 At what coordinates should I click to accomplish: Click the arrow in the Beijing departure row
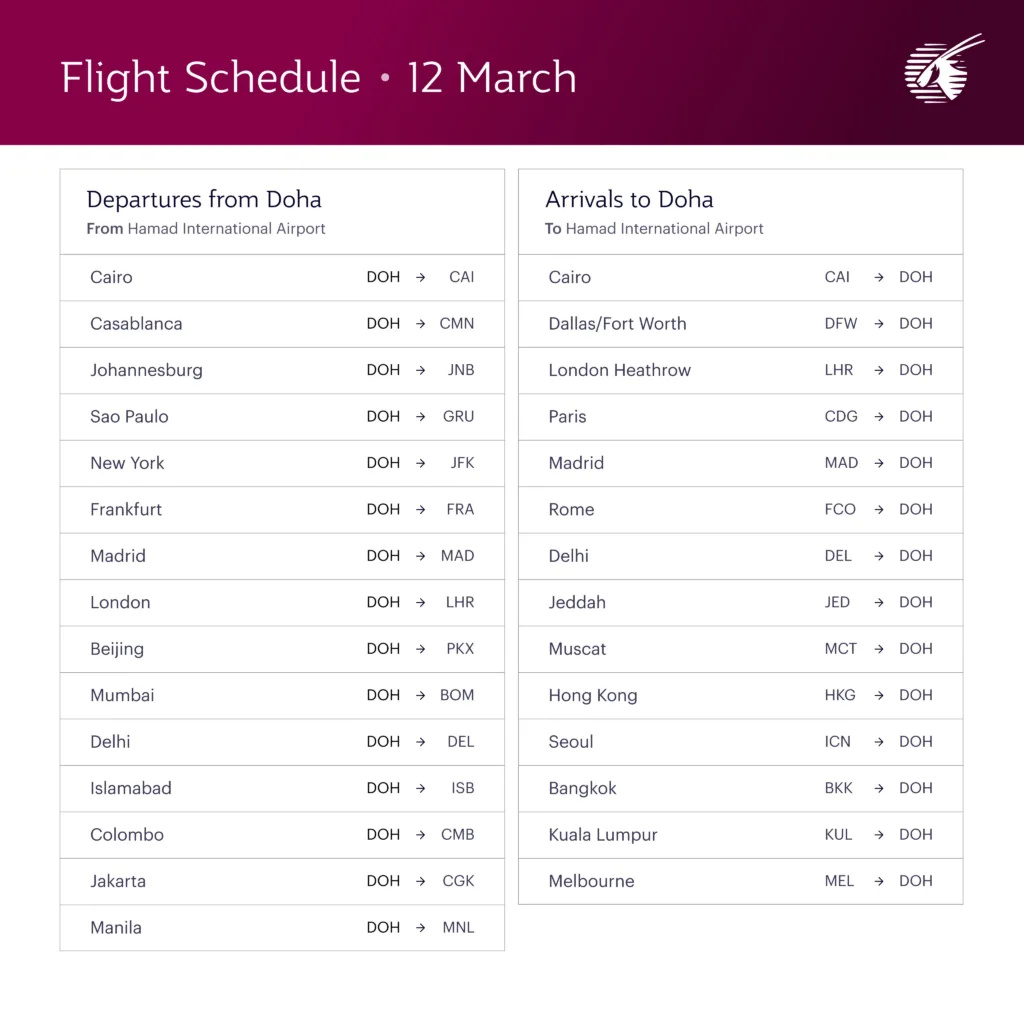tap(421, 649)
